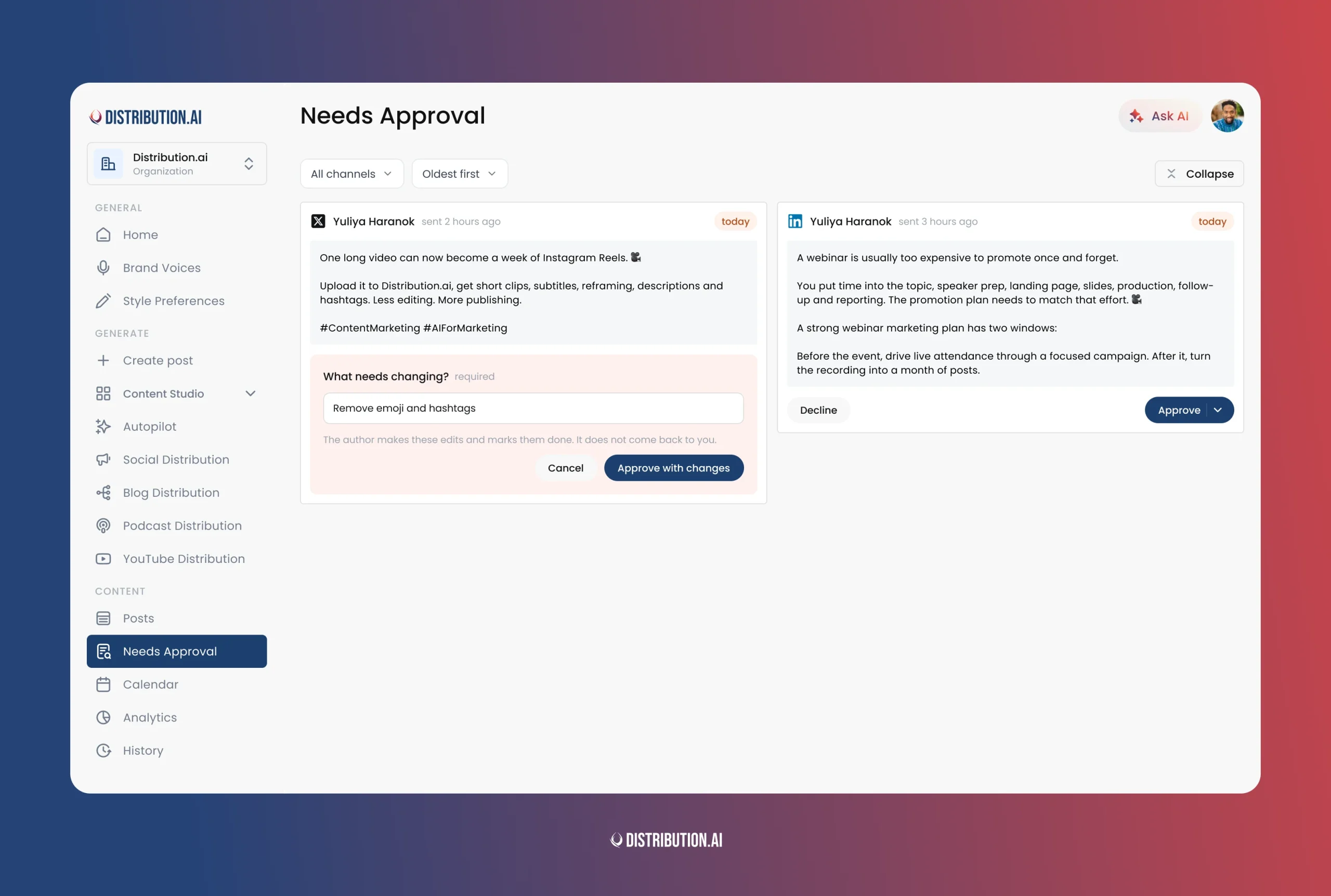Open the History page label

(x=143, y=751)
